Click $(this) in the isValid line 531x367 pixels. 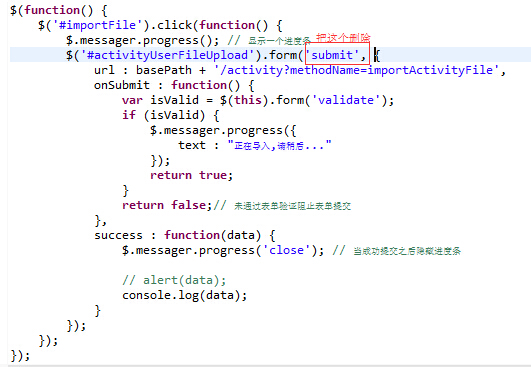tap(244, 100)
